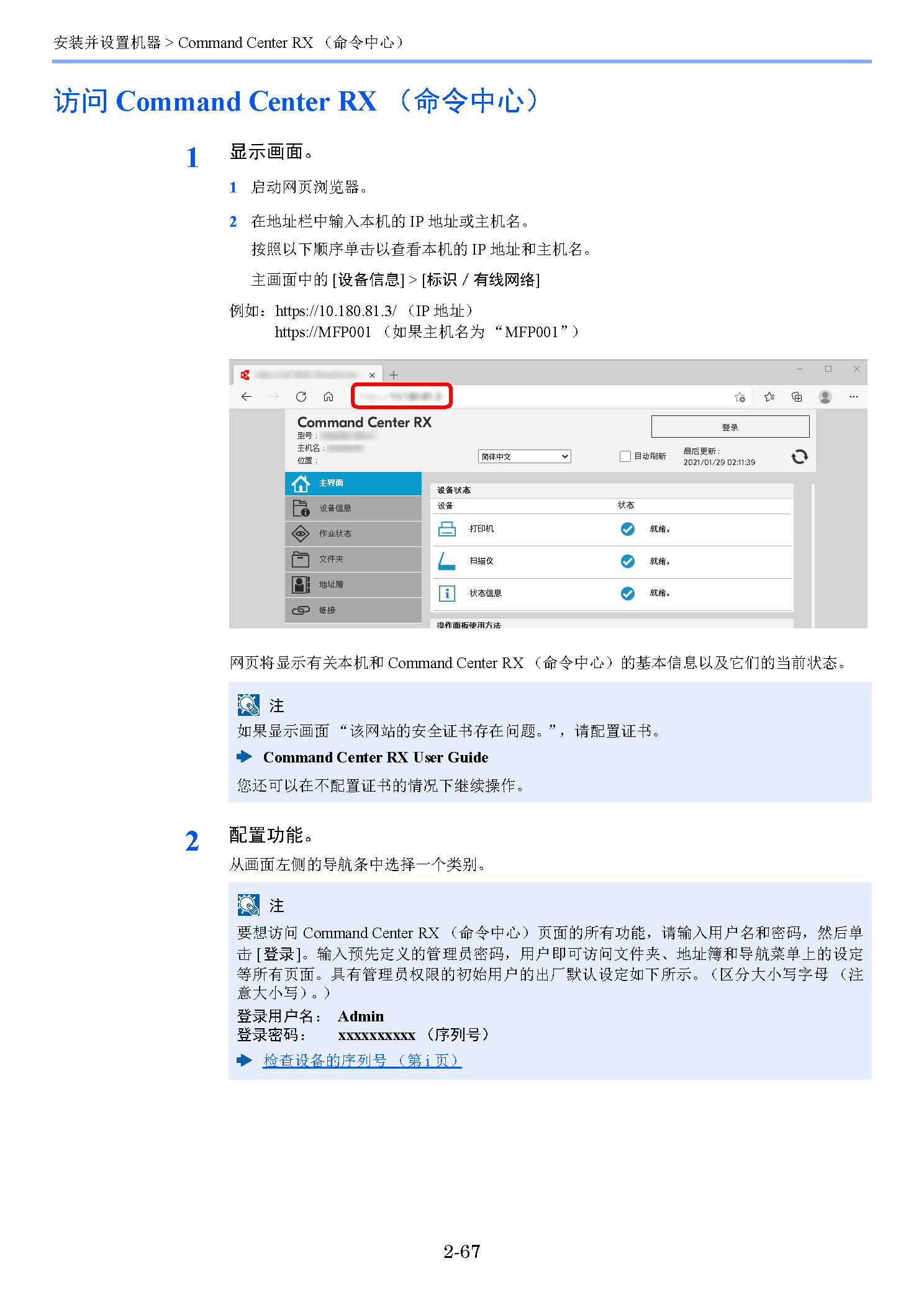Click the page heading 访问 Command Center RX
Image resolution: width=924 pixels, height=1307 pixels.
click(296, 101)
